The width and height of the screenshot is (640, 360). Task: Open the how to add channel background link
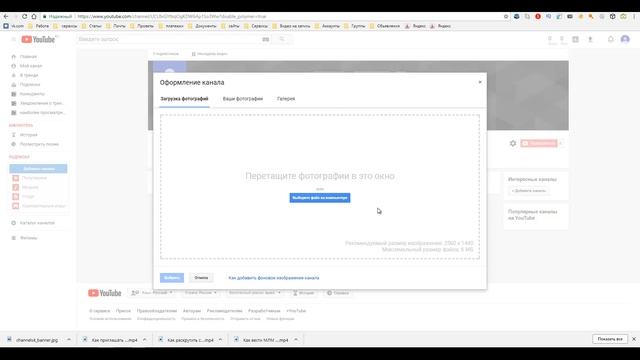pos(274,278)
